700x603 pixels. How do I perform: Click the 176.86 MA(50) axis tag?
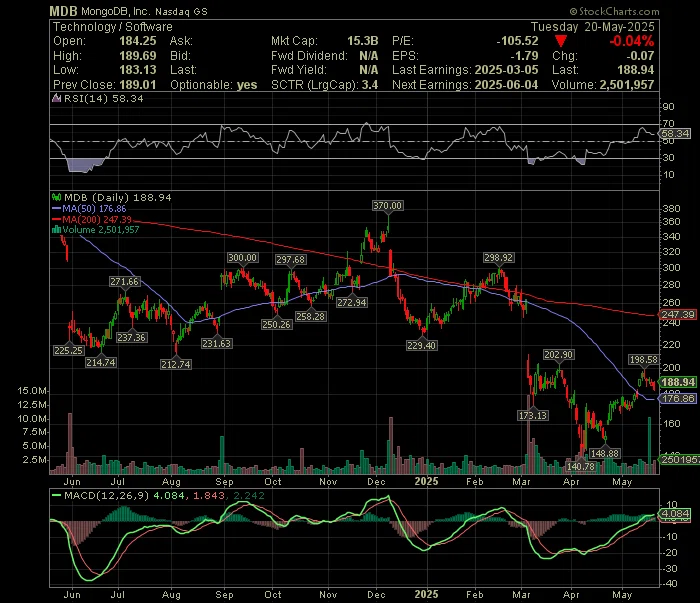coord(678,398)
